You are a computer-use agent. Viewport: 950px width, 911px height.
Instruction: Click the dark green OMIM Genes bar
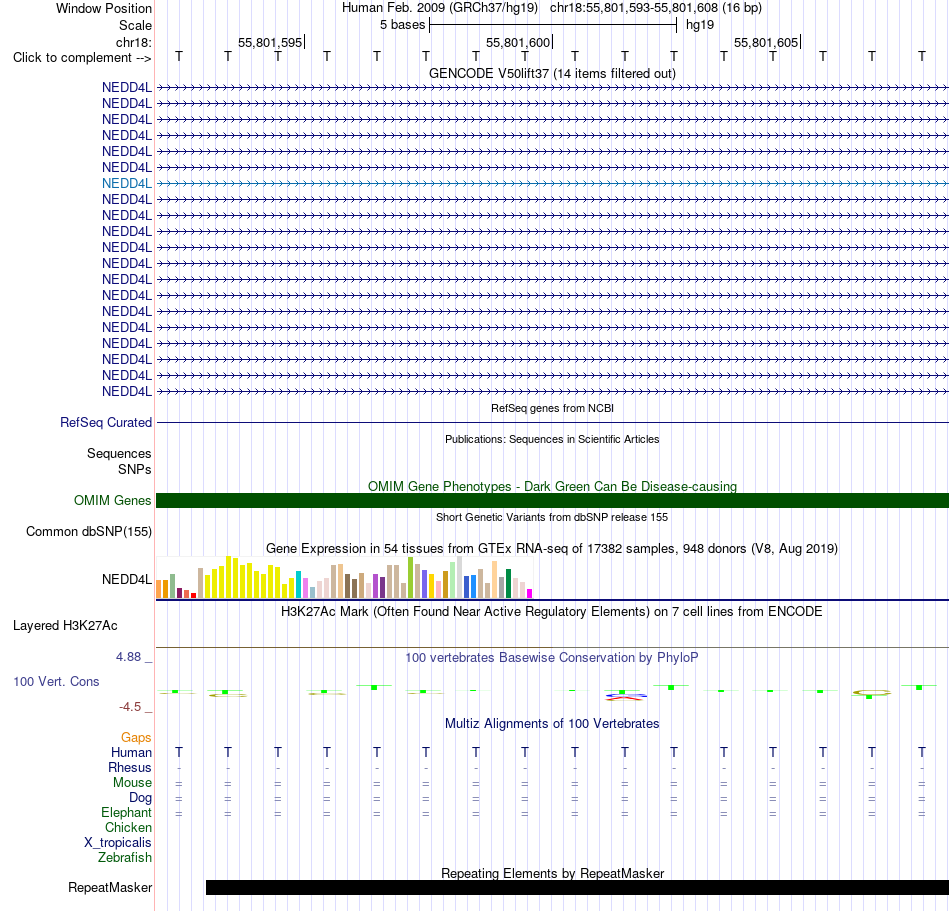coord(552,500)
